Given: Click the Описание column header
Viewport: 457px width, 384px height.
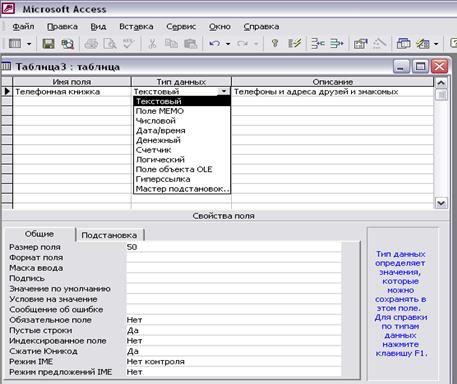Looking at the screenshot, I should click(x=333, y=82).
